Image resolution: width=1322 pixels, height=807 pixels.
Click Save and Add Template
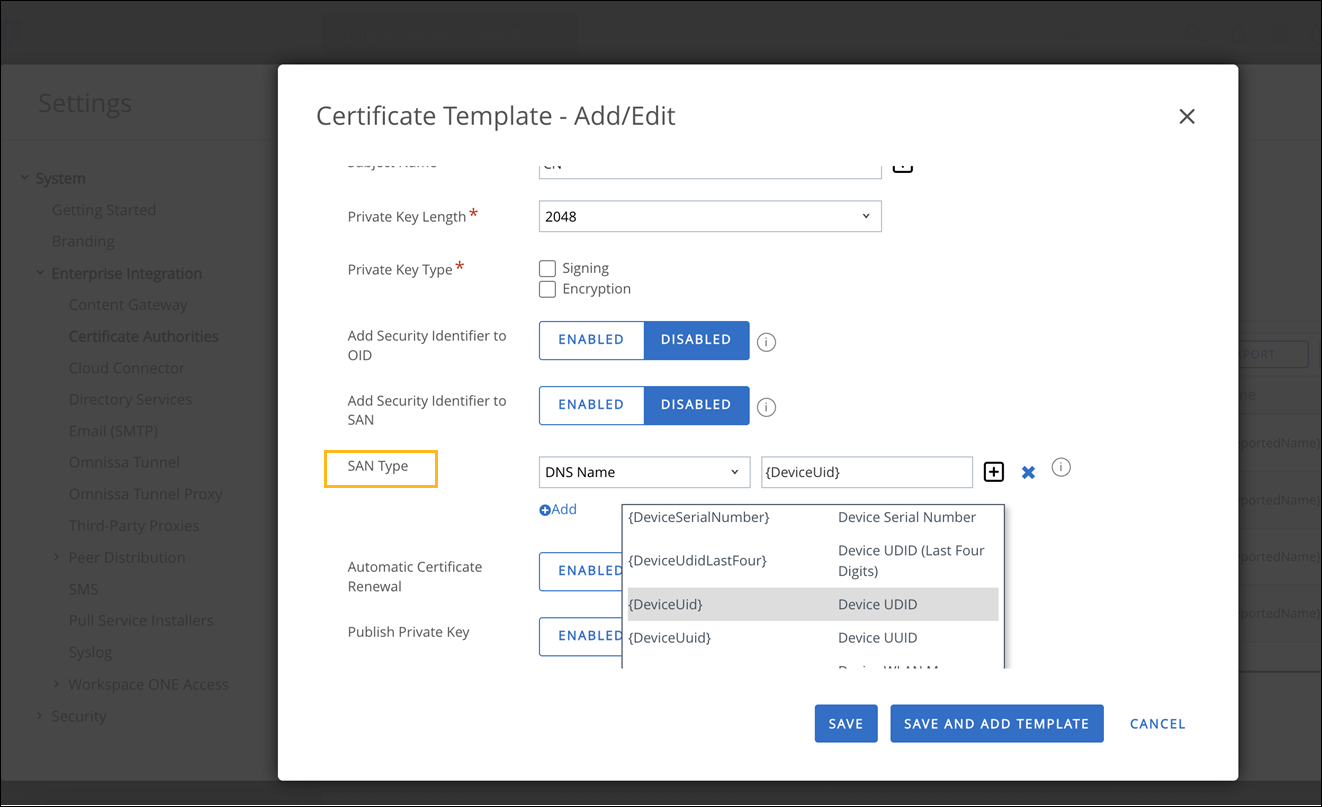tap(996, 724)
